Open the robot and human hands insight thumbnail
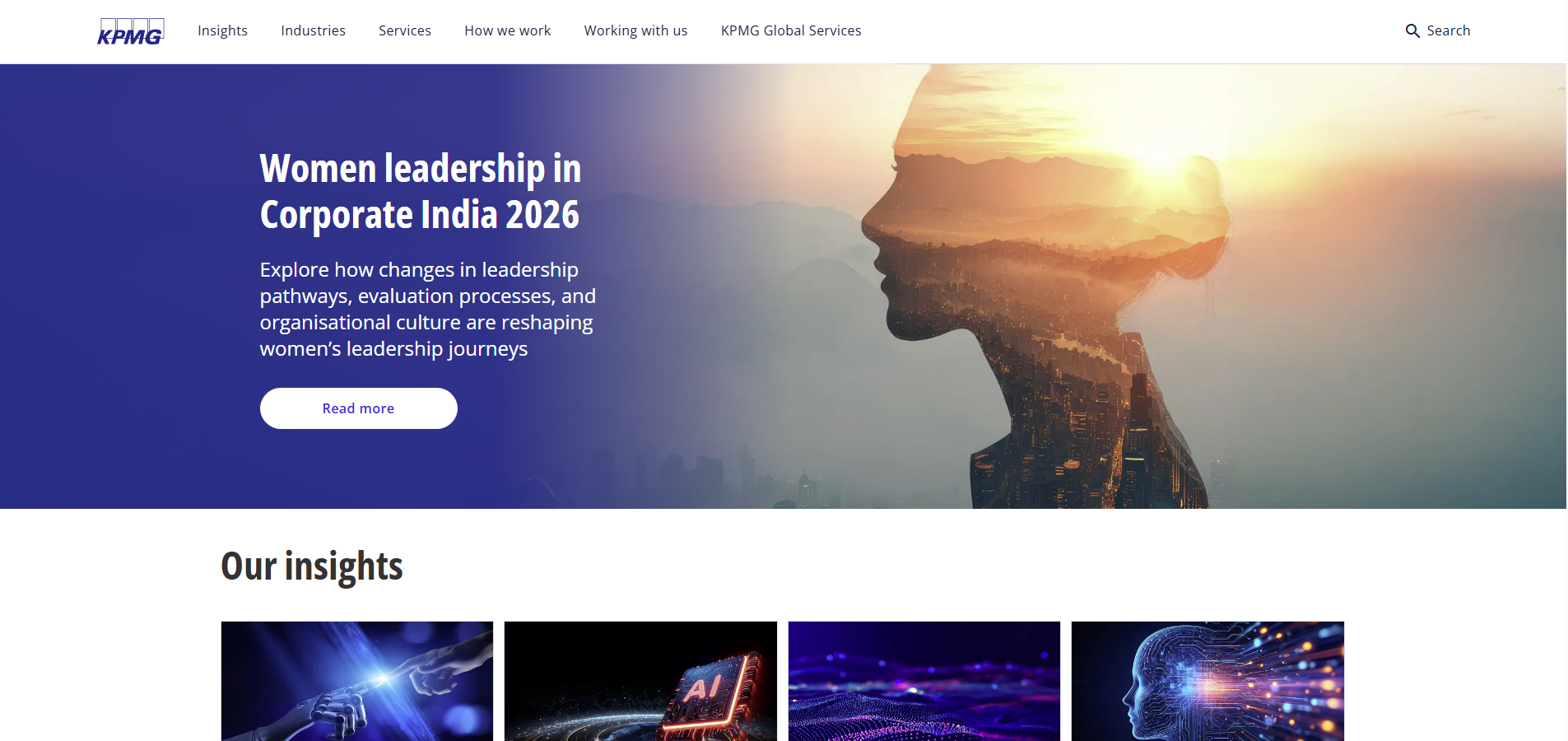Viewport: 1568px width, 741px height. tap(357, 681)
